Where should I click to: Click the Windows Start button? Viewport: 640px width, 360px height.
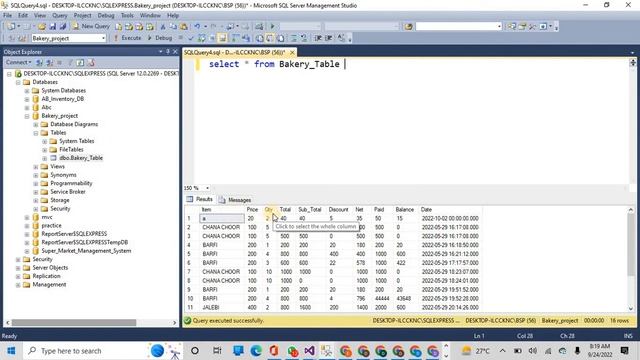click(11, 351)
